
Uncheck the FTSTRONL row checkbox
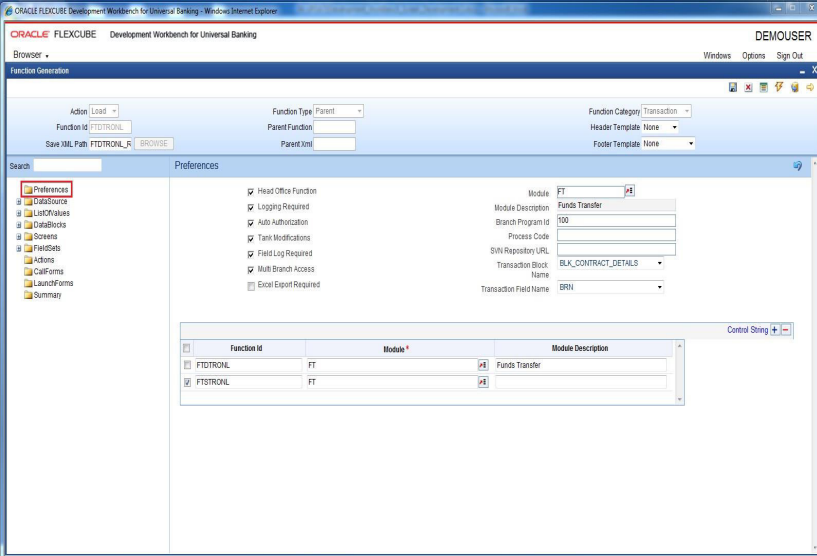tap(187, 382)
